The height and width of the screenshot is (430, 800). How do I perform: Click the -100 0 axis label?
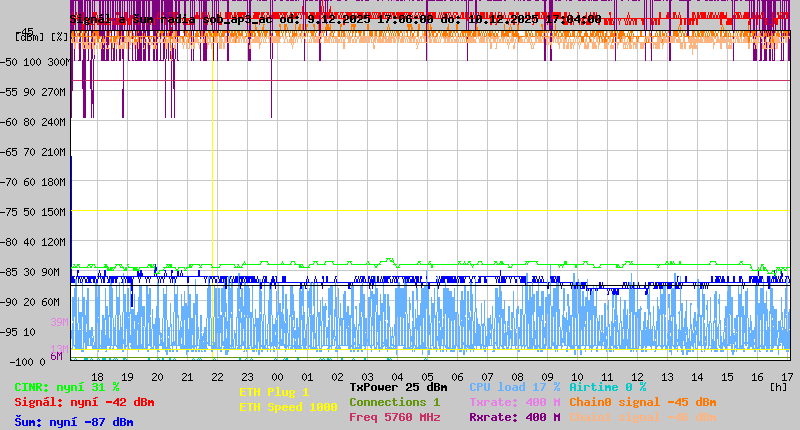pos(28,362)
